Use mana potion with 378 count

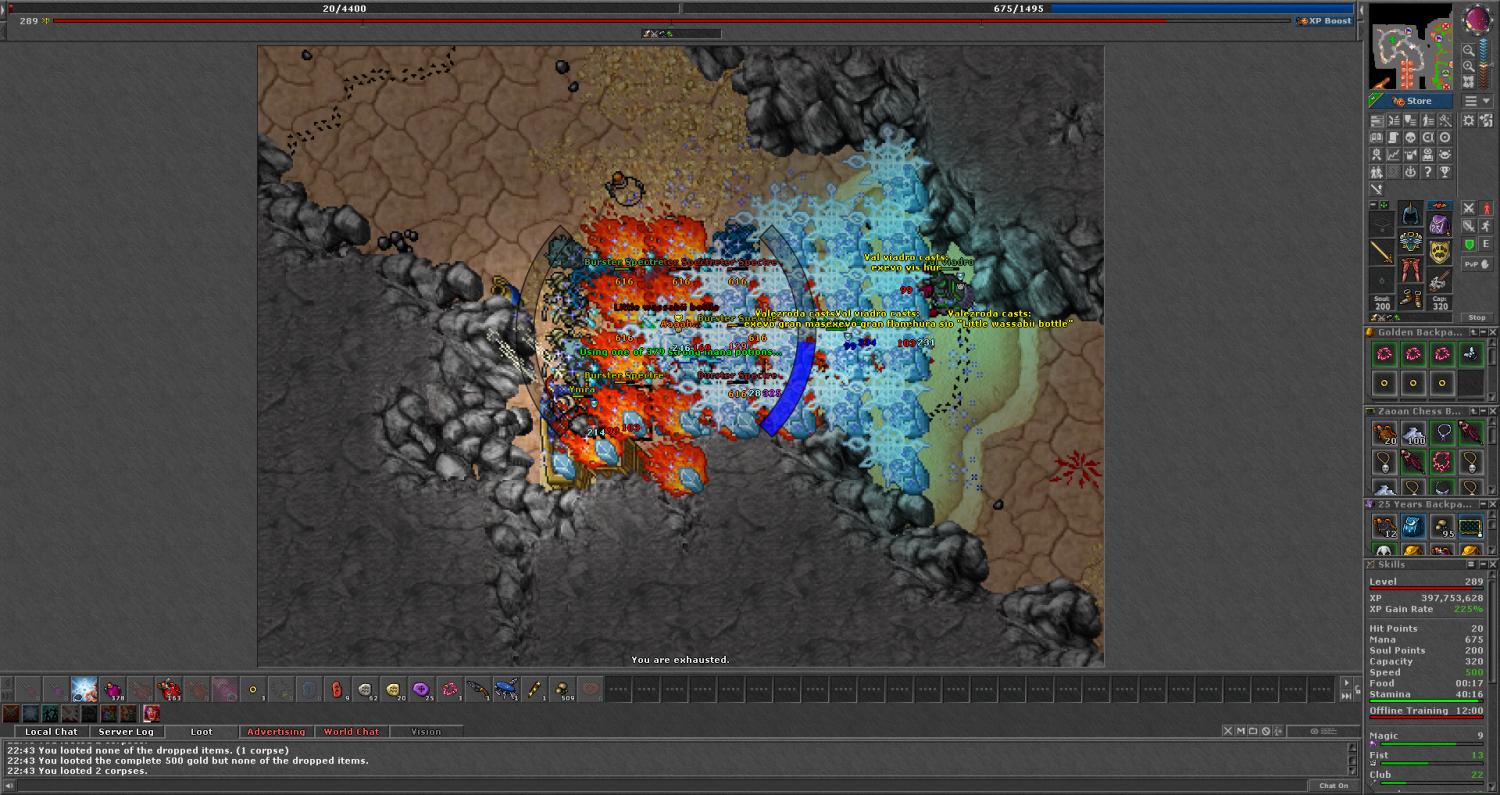[113, 689]
